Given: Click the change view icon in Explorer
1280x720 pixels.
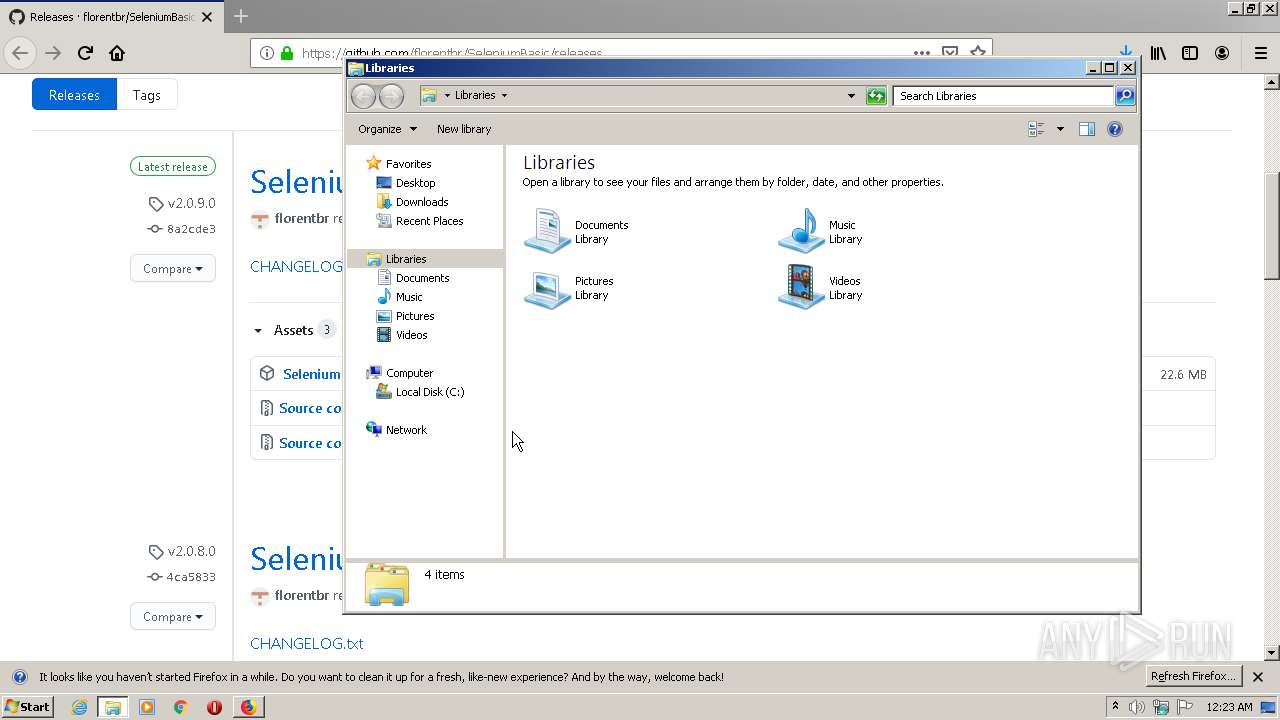Looking at the screenshot, I should [1036, 129].
